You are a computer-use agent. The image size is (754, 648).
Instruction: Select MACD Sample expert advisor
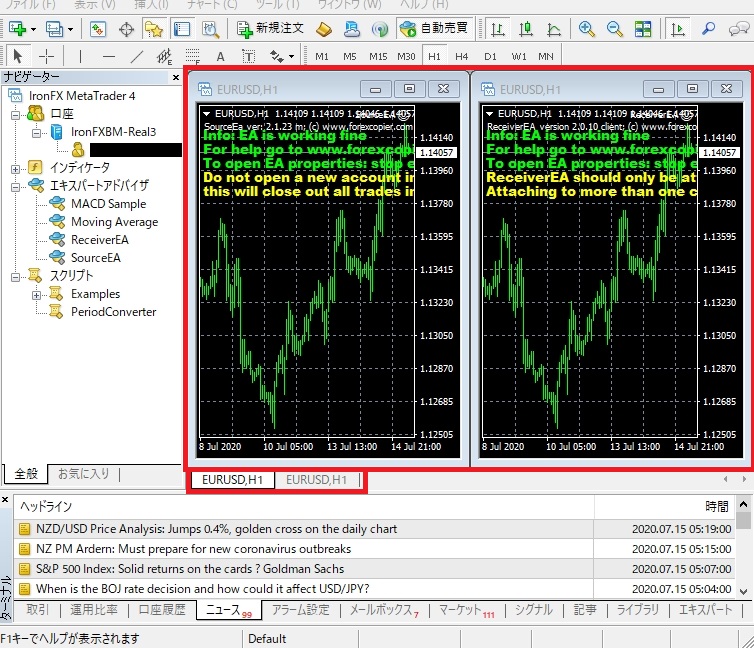click(x=108, y=204)
